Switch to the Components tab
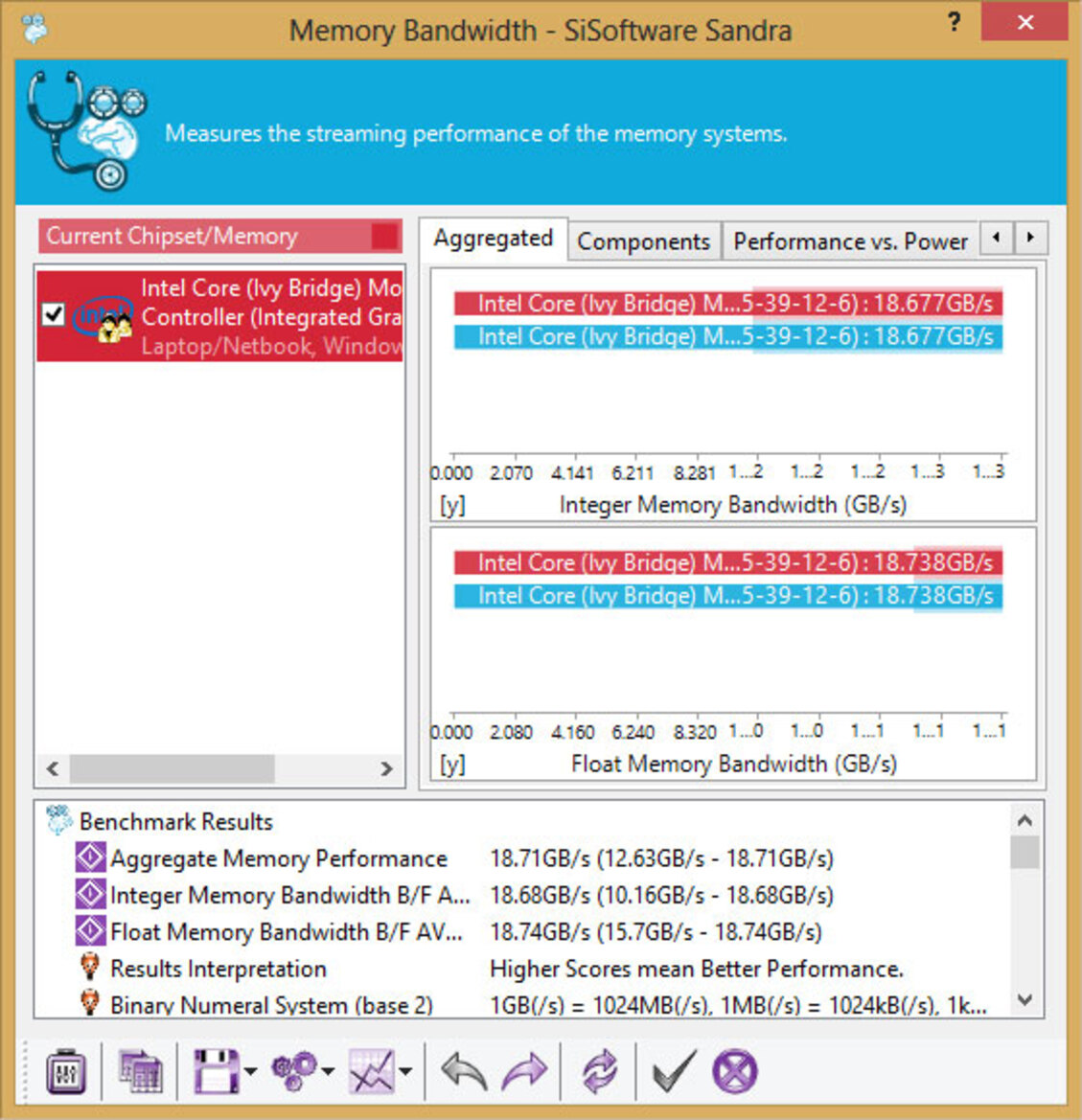1082x1120 pixels. (643, 241)
